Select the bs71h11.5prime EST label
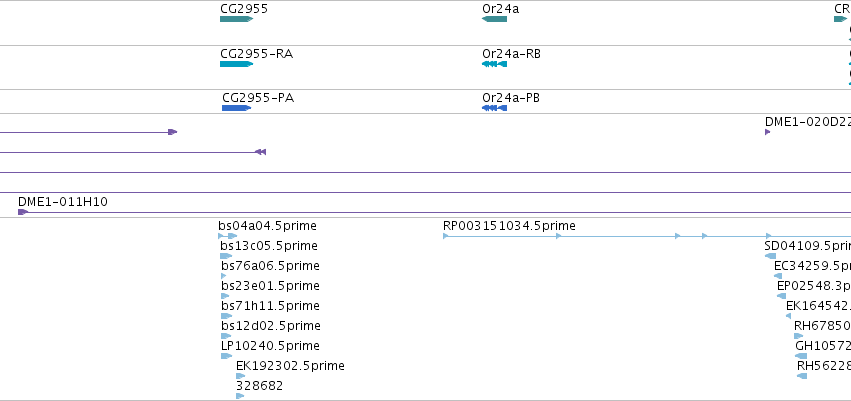The image size is (851, 401). [x=270, y=306]
